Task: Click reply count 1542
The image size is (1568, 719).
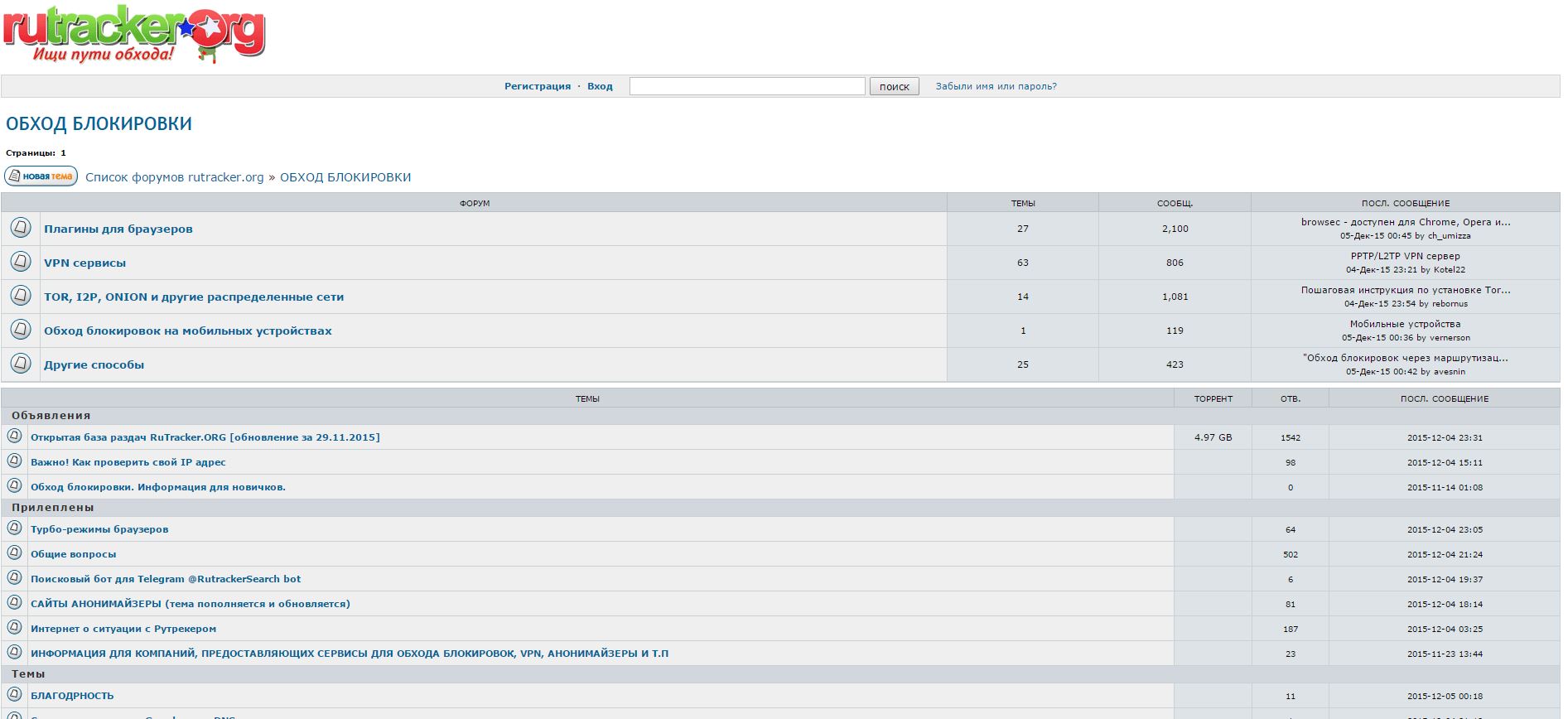Action: [1291, 437]
